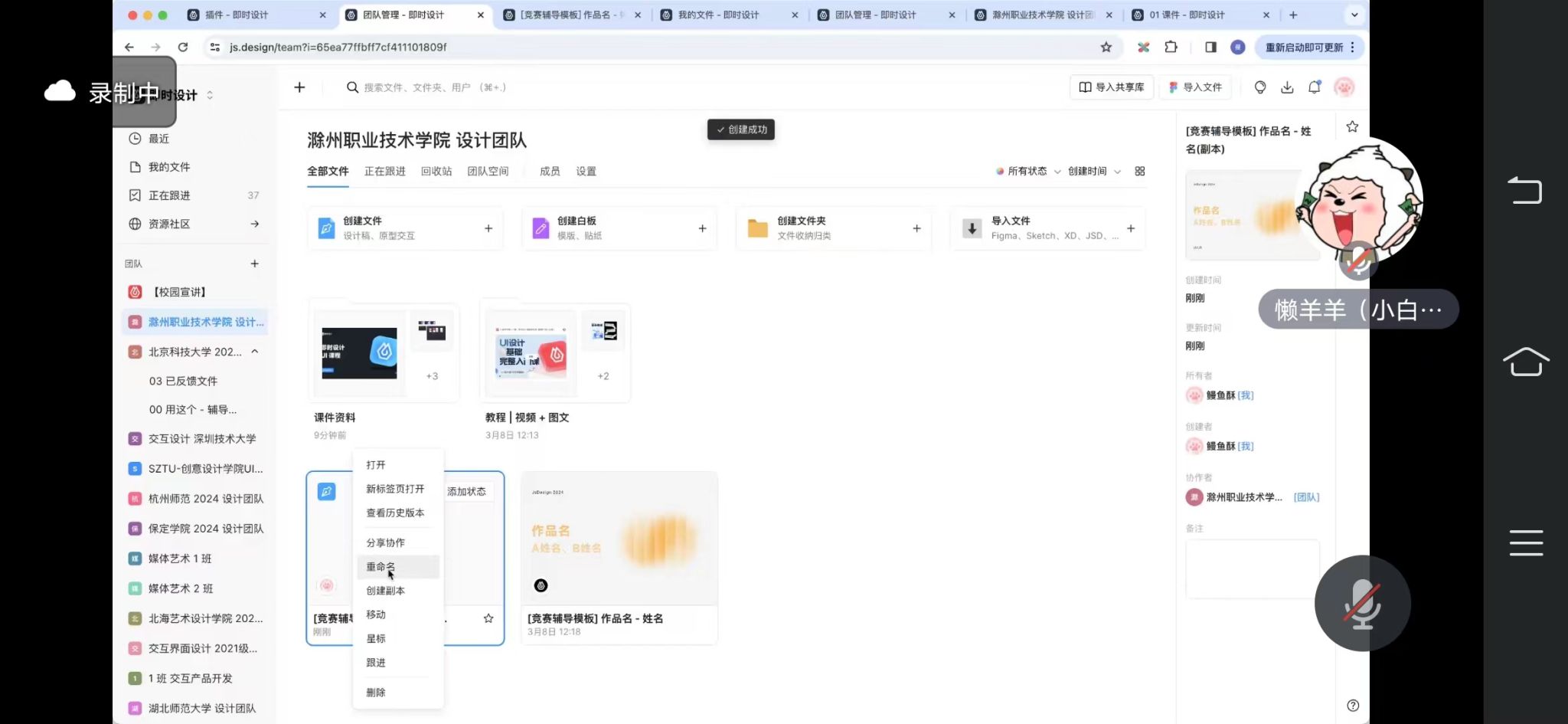Viewport: 1568px width, 724px height.
Task: Click the plus icon next to 团队
Action: tap(255, 264)
